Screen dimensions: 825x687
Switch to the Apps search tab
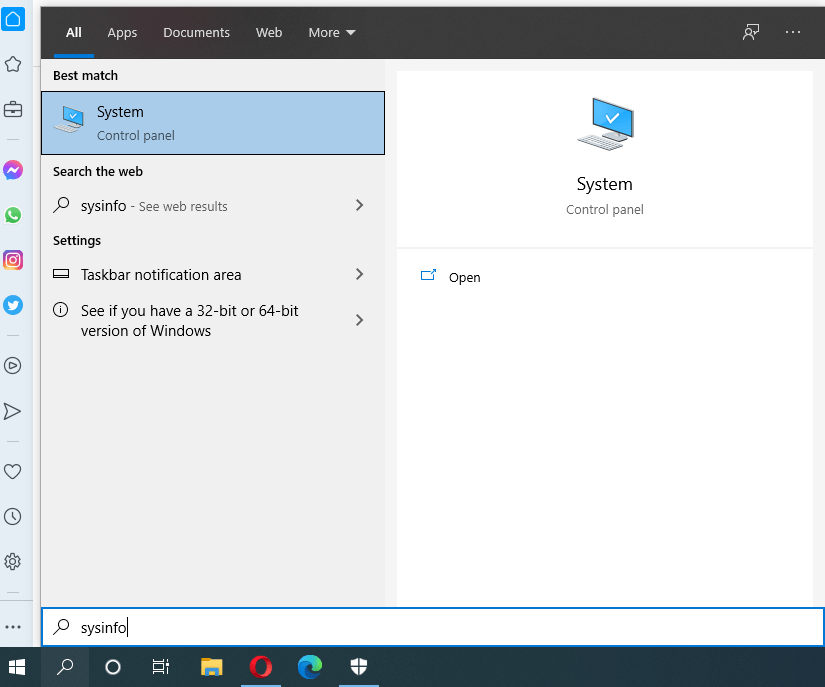click(122, 33)
